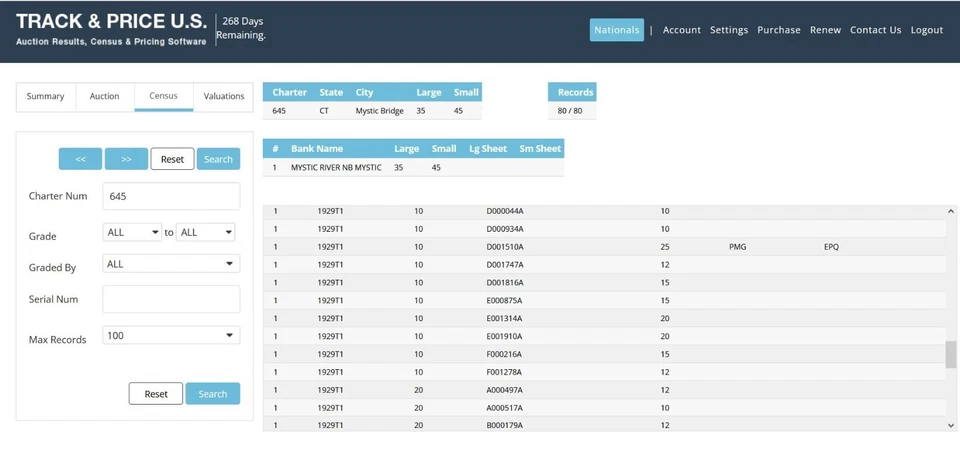This screenshot has height=449, width=960.
Task: Click the Logout link
Action: (926, 30)
